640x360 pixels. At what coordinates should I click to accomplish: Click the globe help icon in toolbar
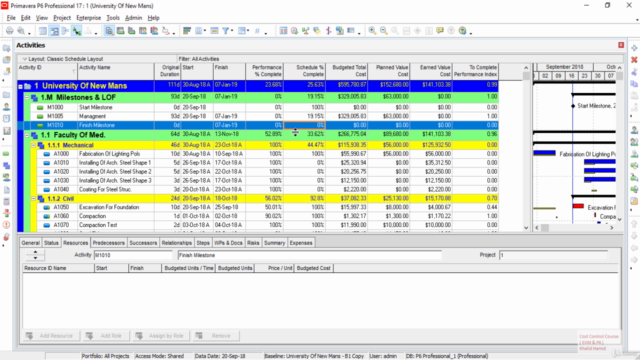(x=462, y=31)
